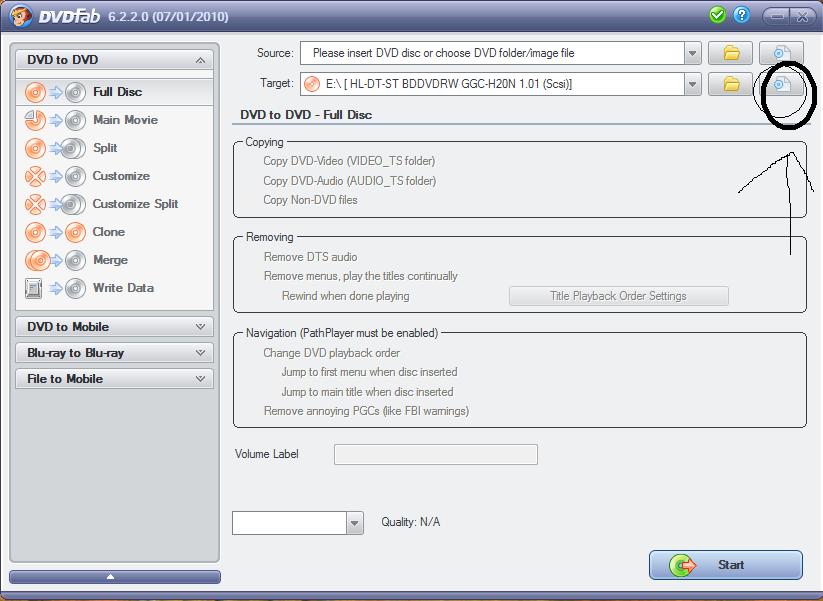823x601 pixels.
Task: Select the Full Disc copy mode
Action: coord(114,92)
